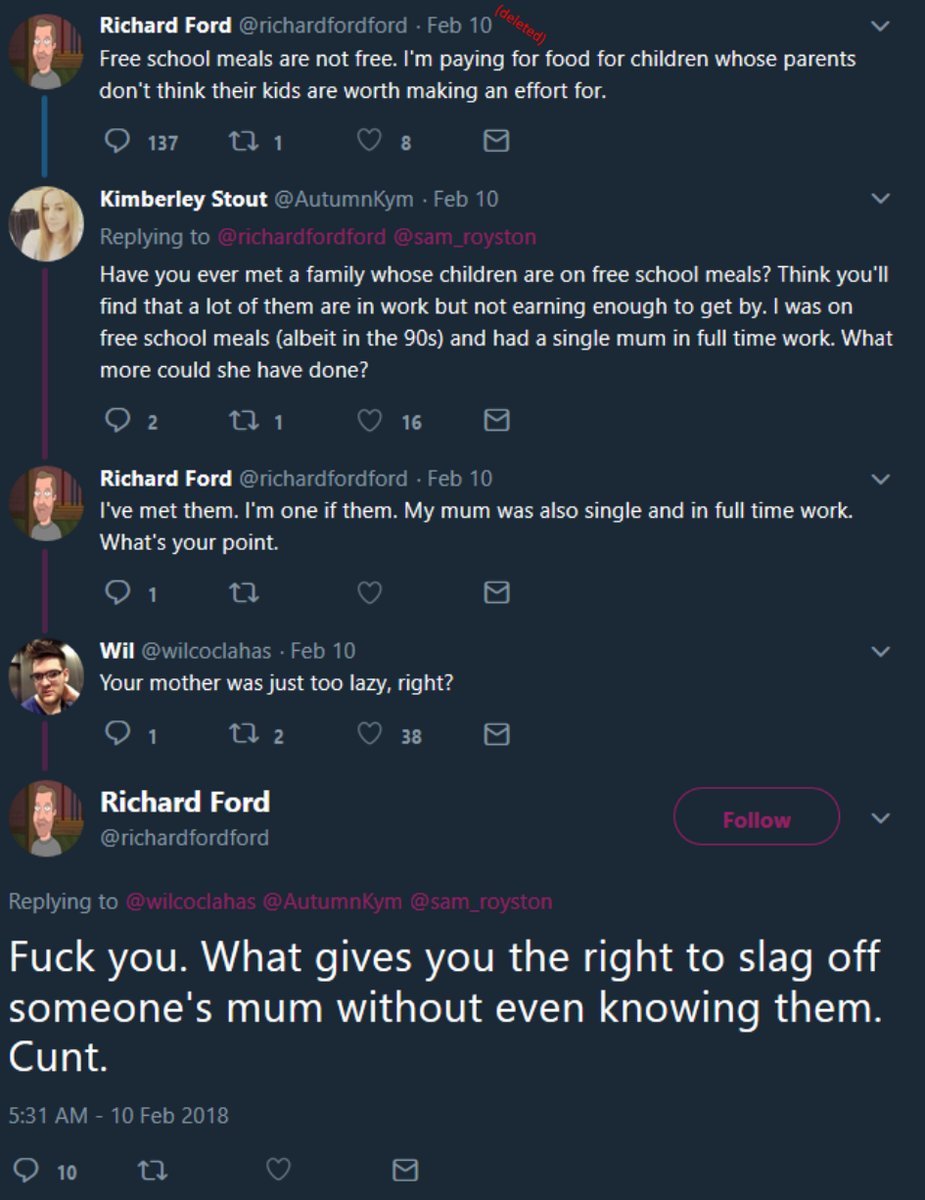The image size is (925, 1200).
Task: Reply to Wil's tweet
Action: (x=118, y=736)
